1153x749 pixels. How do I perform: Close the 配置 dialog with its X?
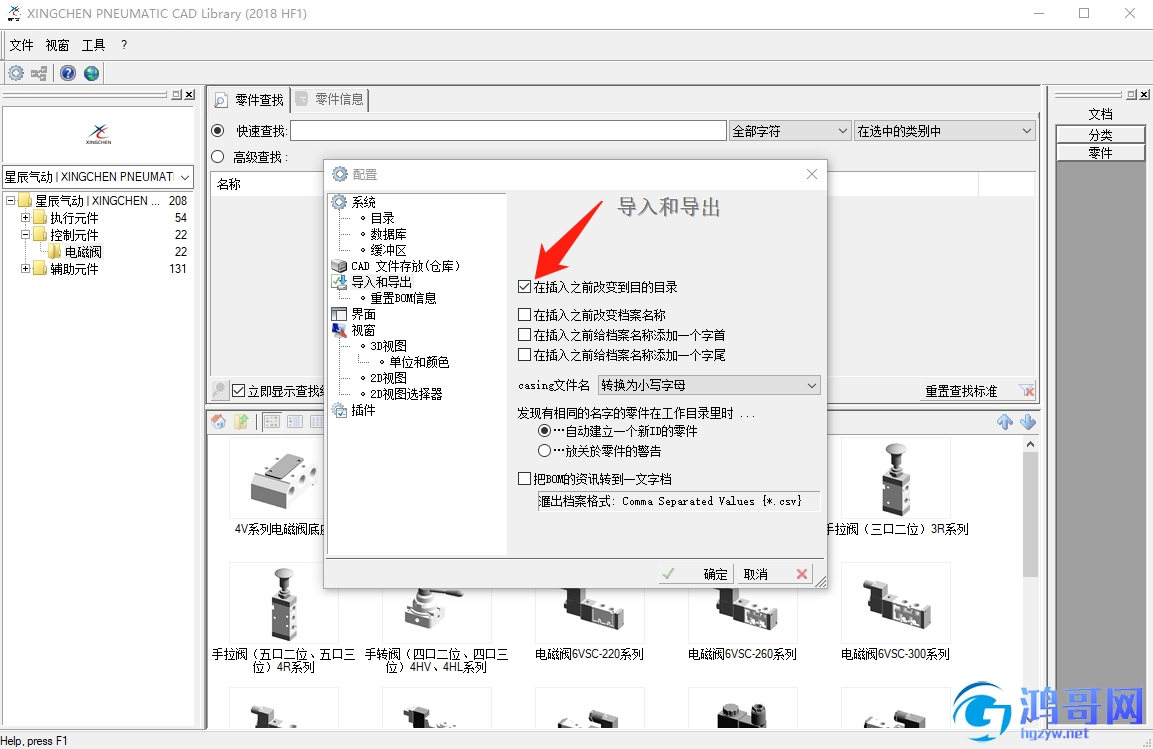pos(812,174)
